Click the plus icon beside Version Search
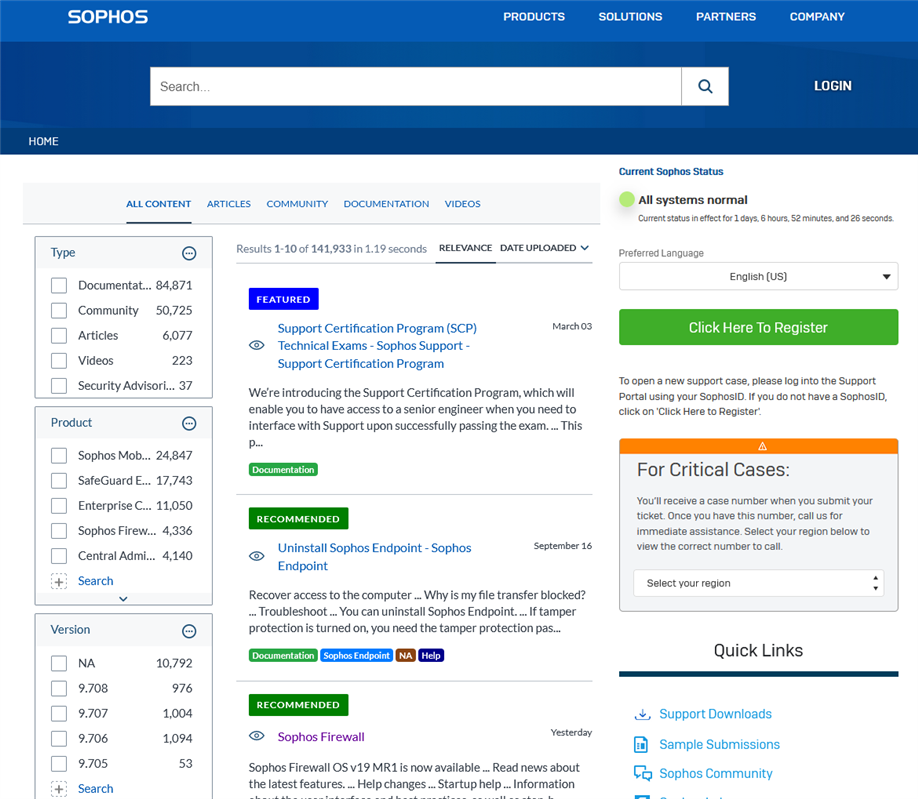The height and width of the screenshot is (799, 918). click(x=59, y=789)
